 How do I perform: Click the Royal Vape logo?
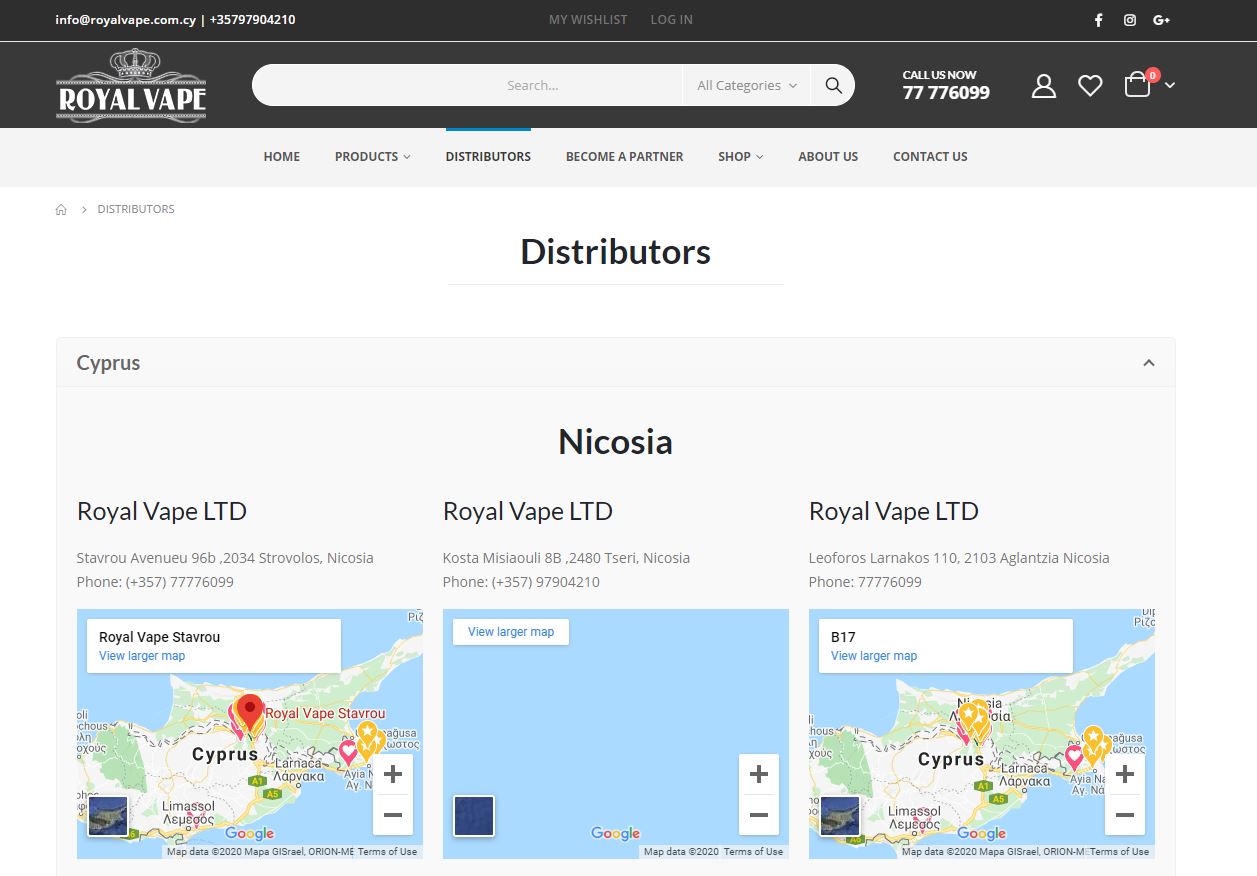pyautogui.click(x=131, y=86)
